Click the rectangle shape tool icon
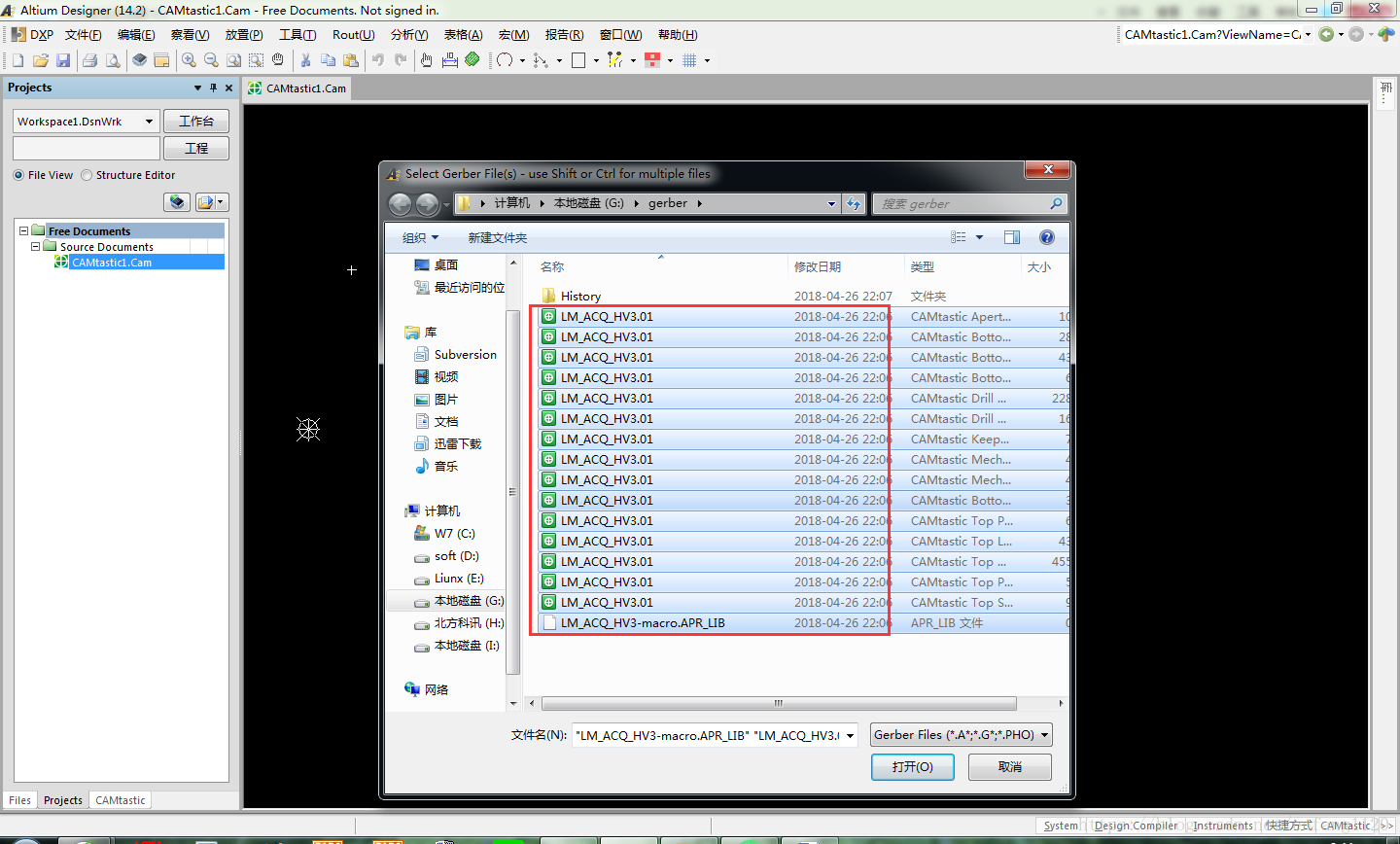The width and height of the screenshot is (1400, 844). click(x=578, y=60)
